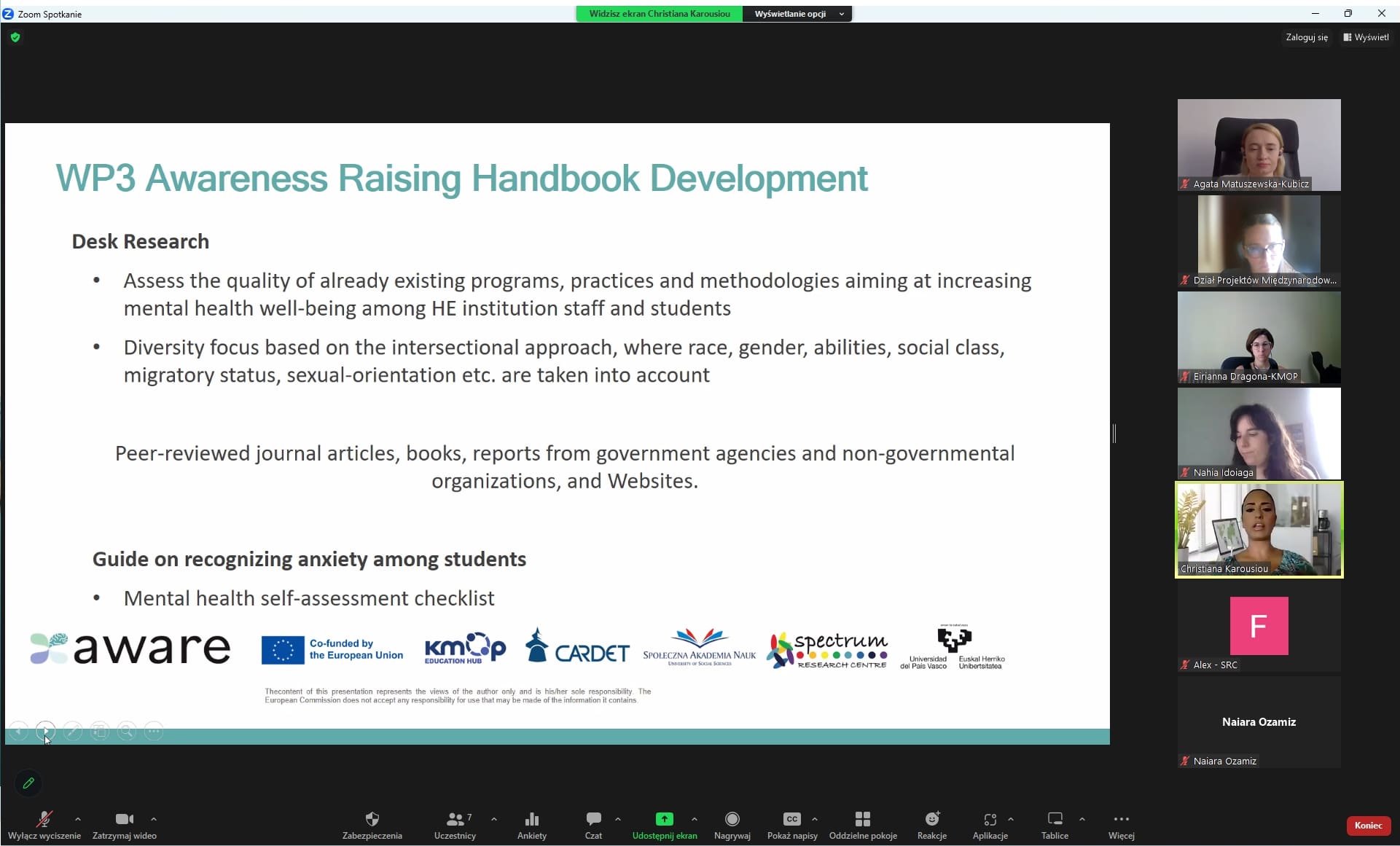Toggle captions with Pokaż napisy
Image resolution: width=1400 pixels, height=846 pixels.
point(792,825)
